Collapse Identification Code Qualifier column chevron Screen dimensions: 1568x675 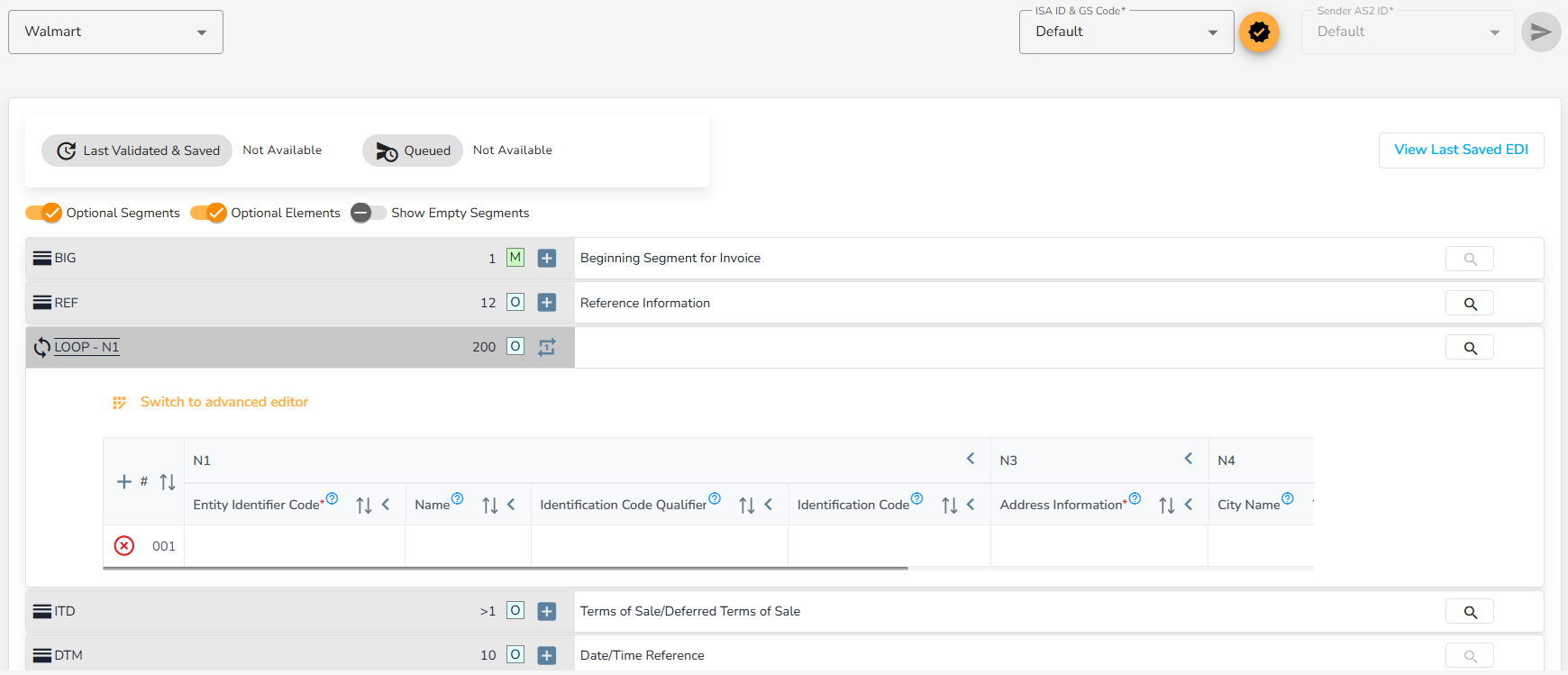click(x=769, y=505)
